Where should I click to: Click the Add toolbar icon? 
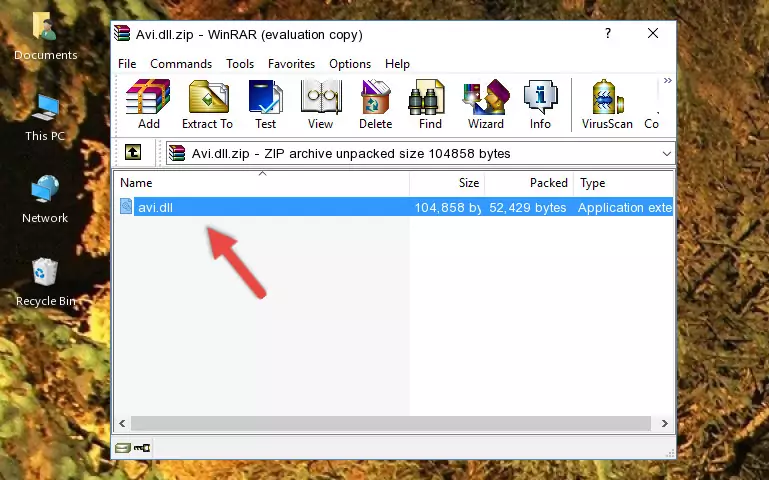click(148, 104)
